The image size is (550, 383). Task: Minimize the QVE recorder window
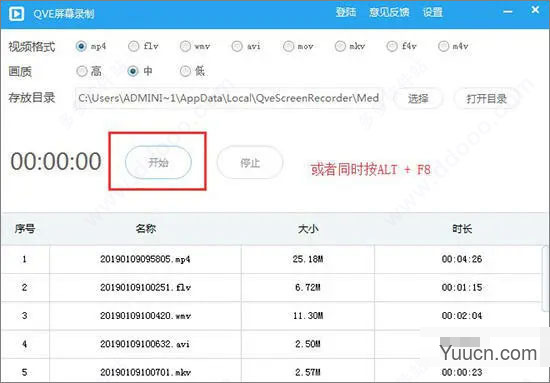pos(508,12)
